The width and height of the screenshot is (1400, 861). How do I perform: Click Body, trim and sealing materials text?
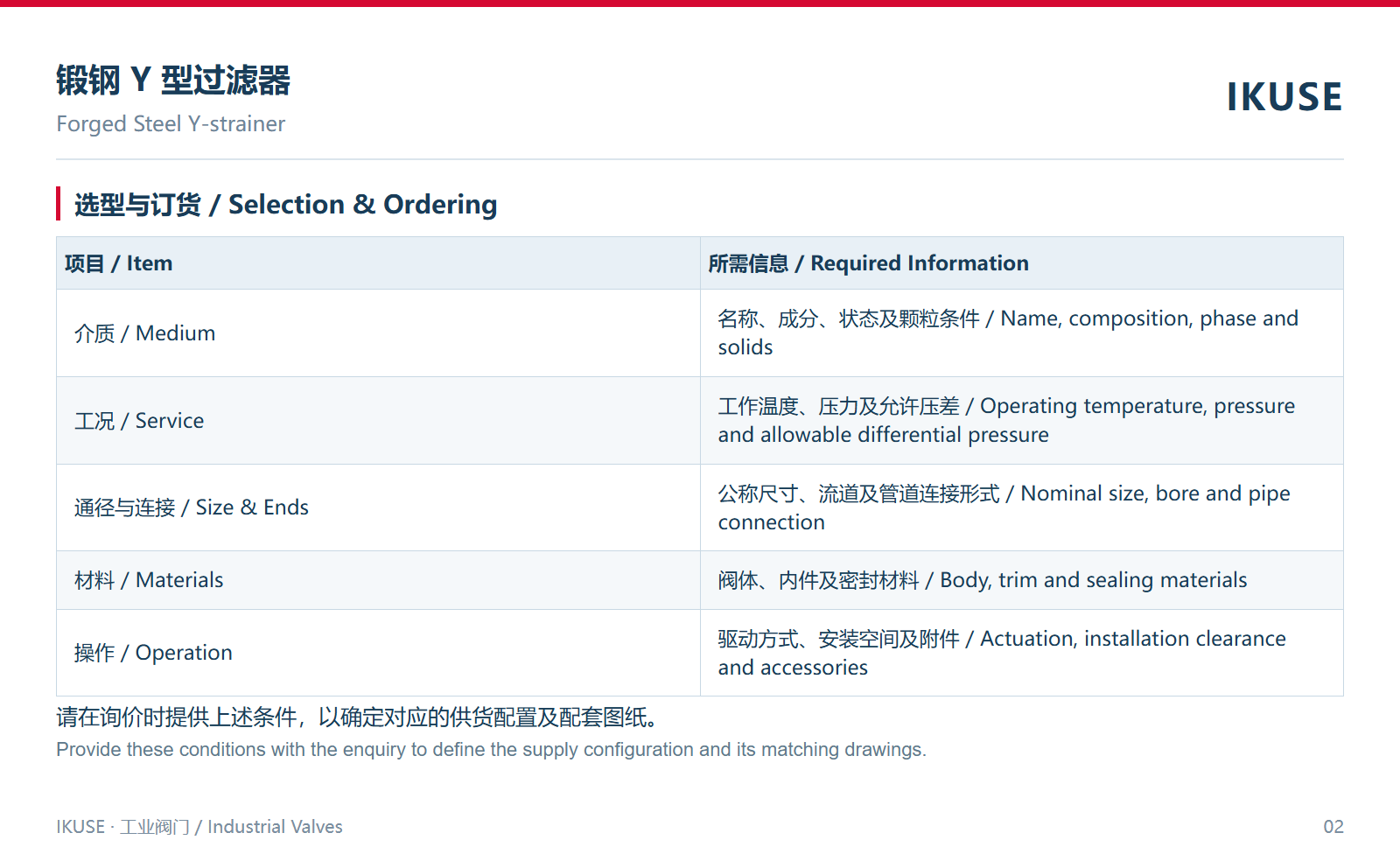(x=983, y=580)
